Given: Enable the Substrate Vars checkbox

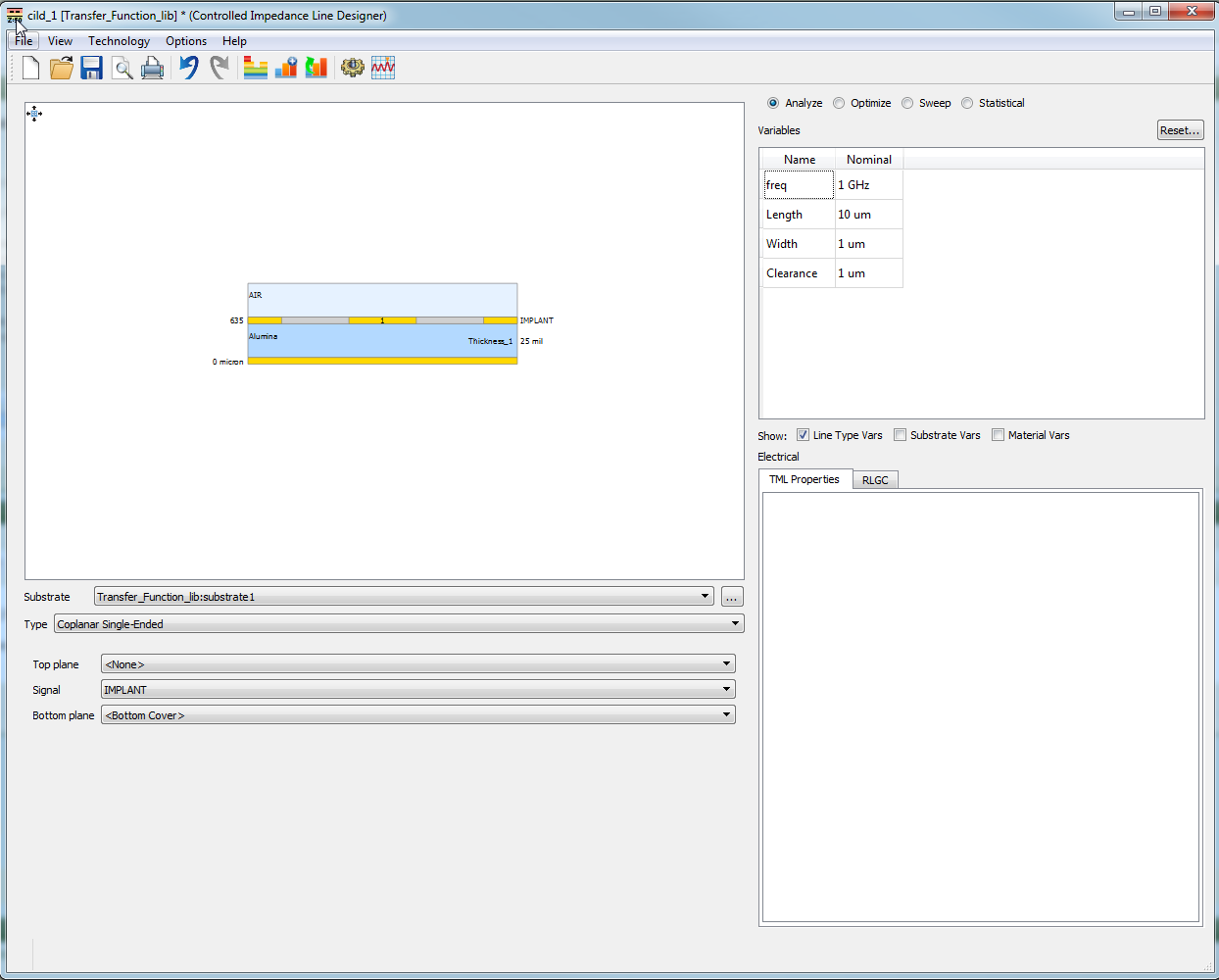Looking at the screenshot, I should pyautogui.click(x=900, y=435).
